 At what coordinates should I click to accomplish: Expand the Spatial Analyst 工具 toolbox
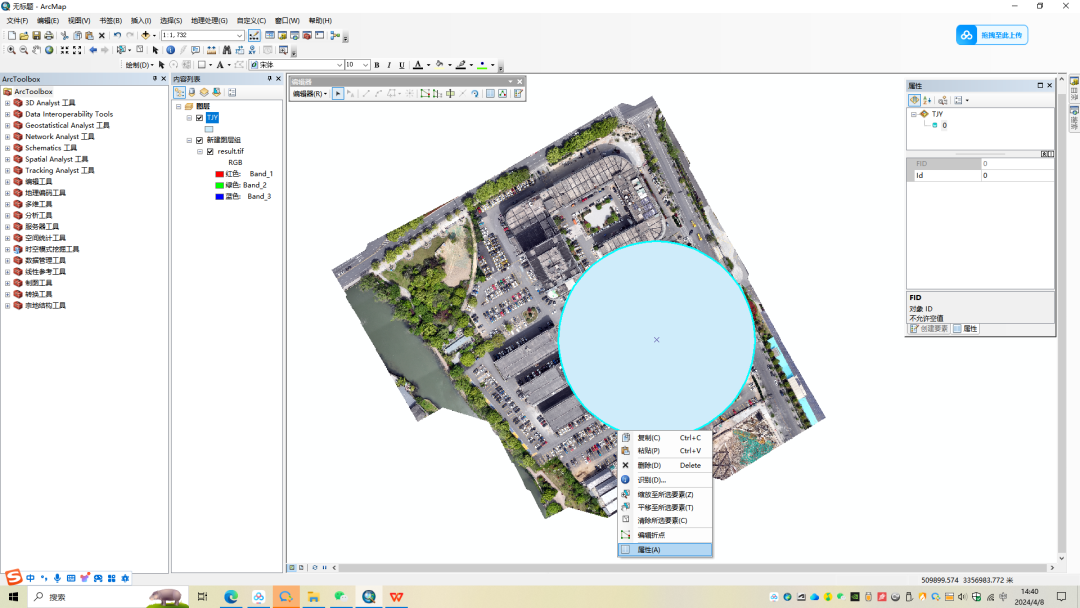tap(8, 160)
